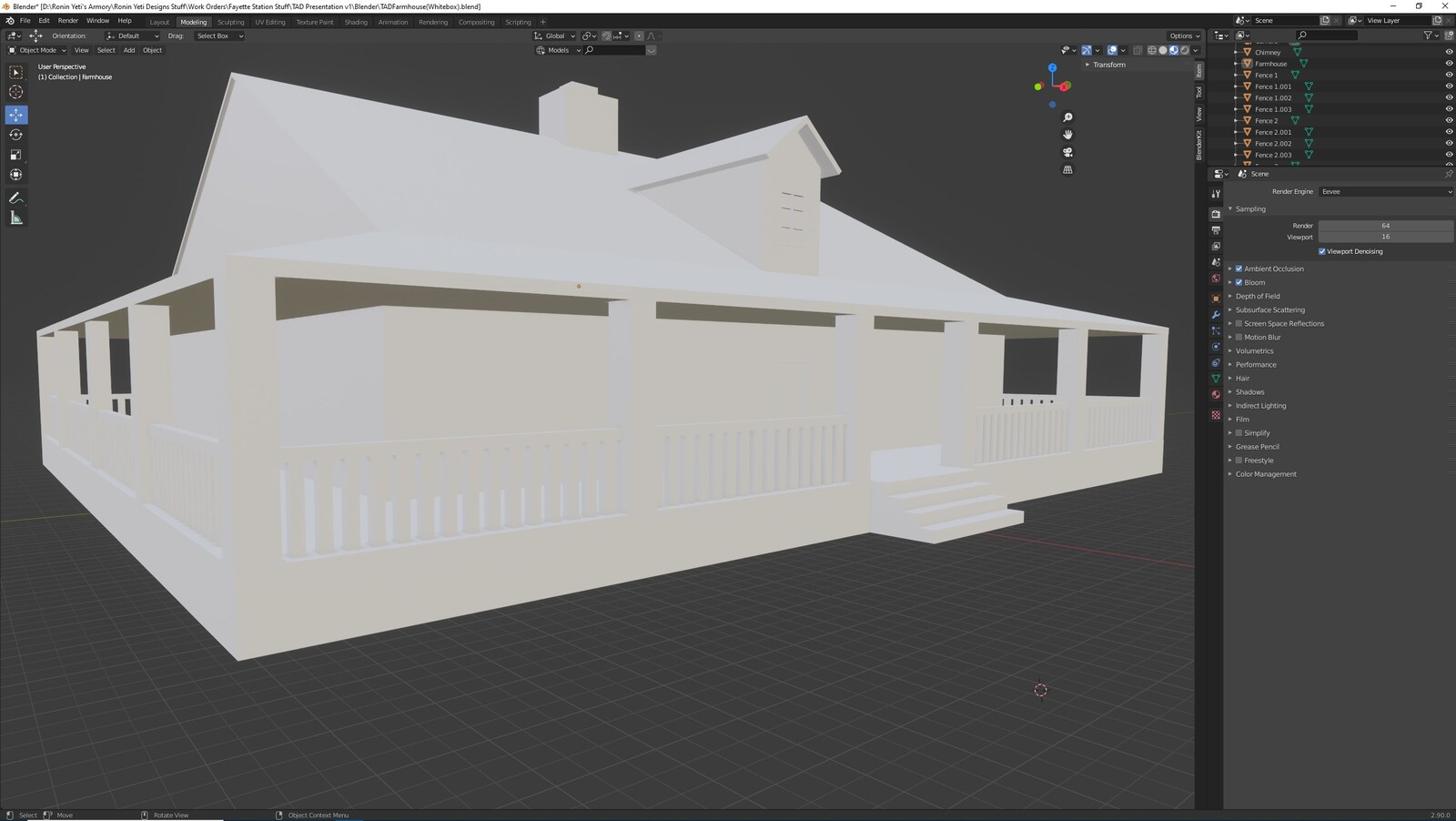Open the Object Mode dropdown
This screenshot has height=821, width=1456.
[x=37, y=50]
